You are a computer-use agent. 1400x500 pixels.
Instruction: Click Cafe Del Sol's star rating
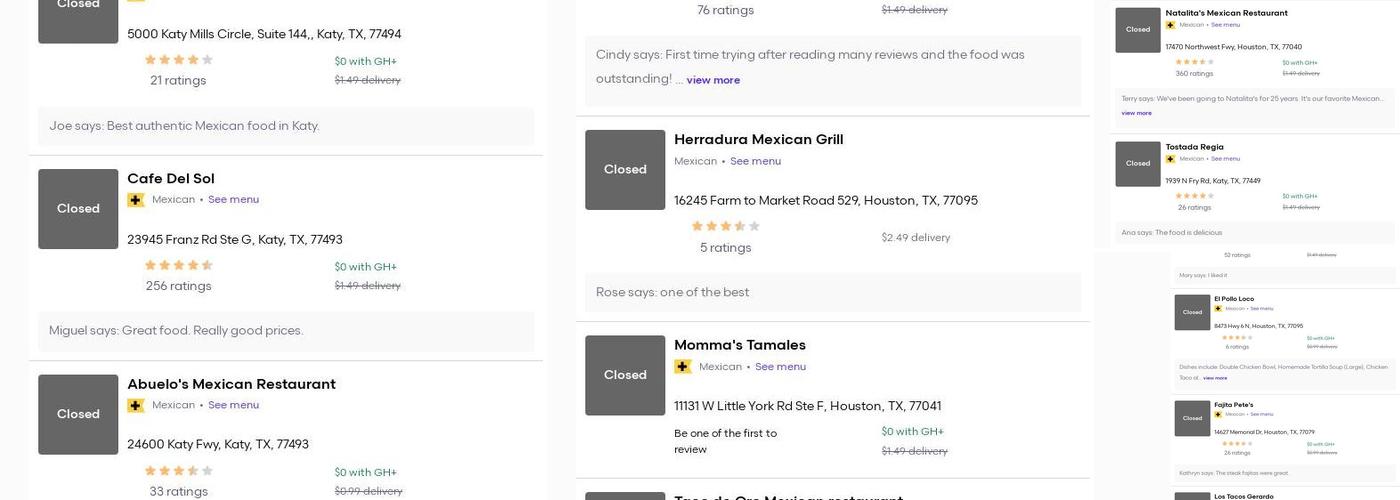pos(179,266)
